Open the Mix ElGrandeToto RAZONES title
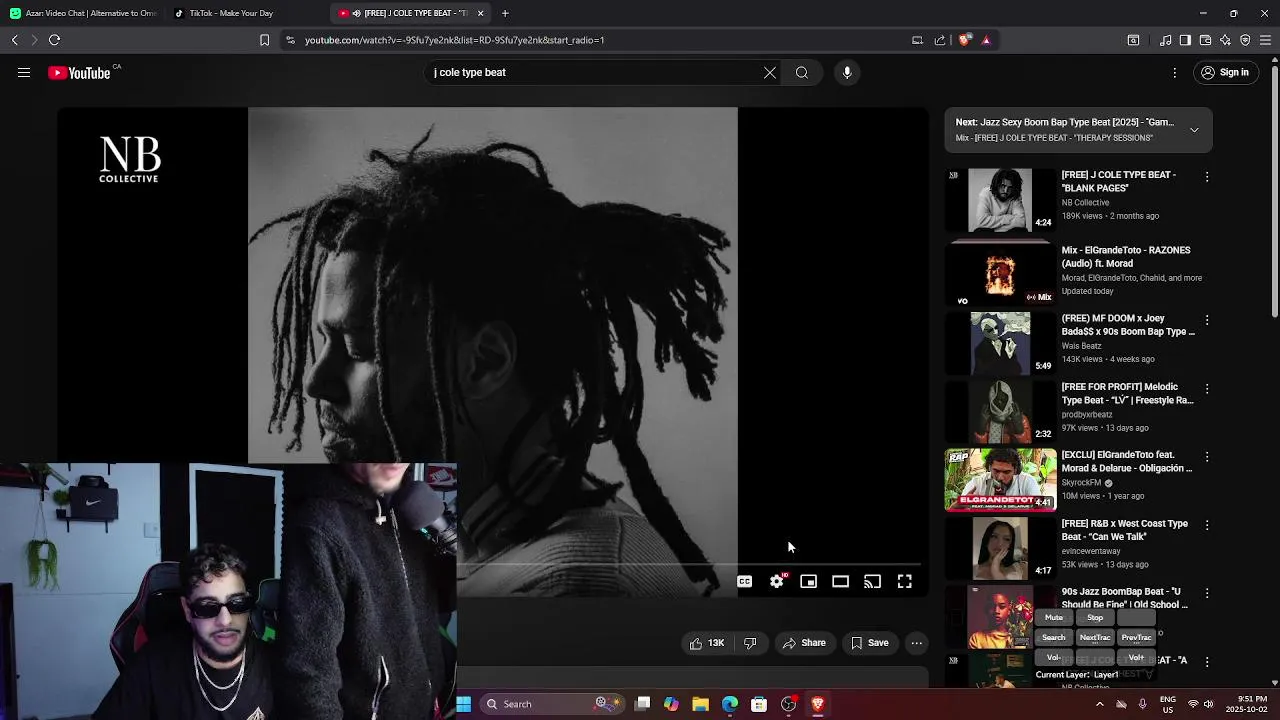 click(x=1126, y=257)
